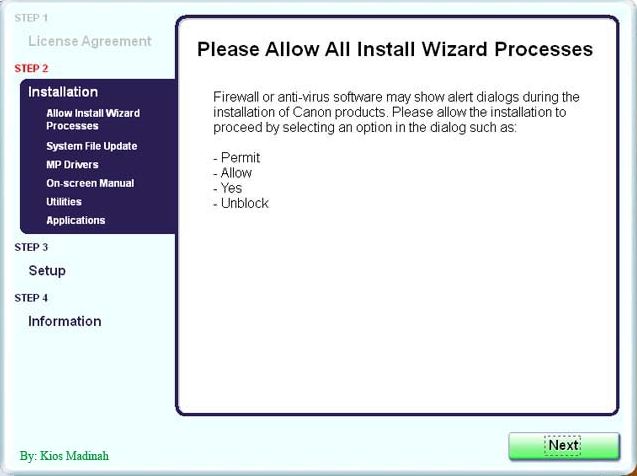Click the STEP 3 label
The image size is (637, 476).
31,247
